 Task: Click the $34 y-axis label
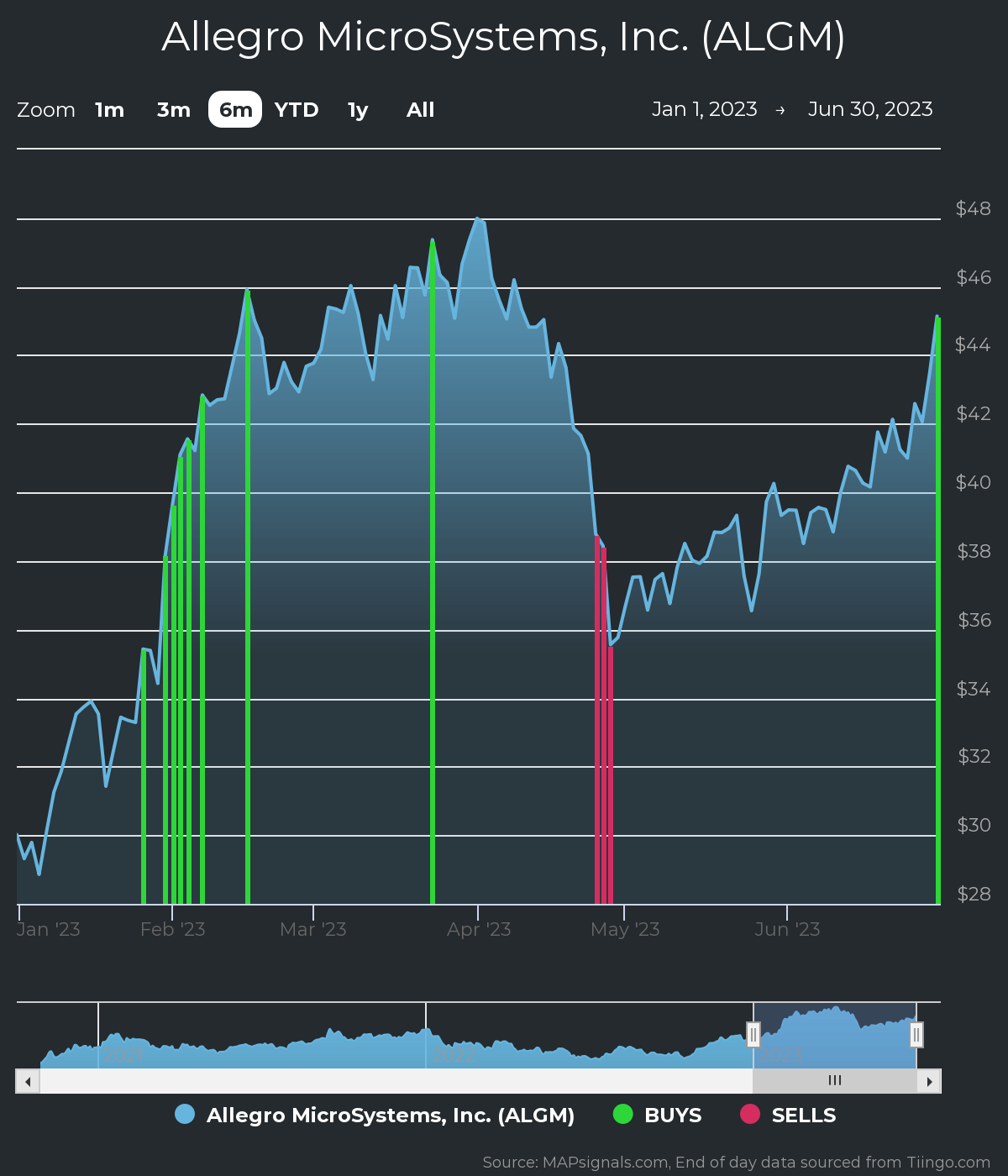974,689
